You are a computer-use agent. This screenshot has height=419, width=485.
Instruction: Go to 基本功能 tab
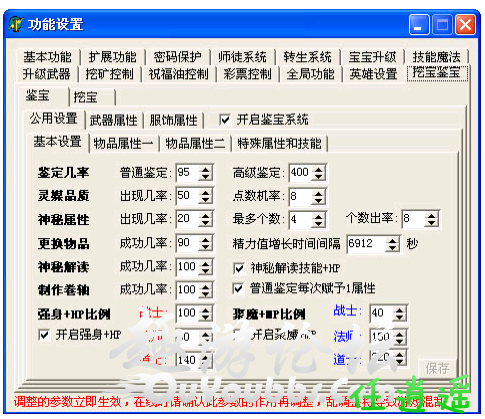[x=48, y=57]
